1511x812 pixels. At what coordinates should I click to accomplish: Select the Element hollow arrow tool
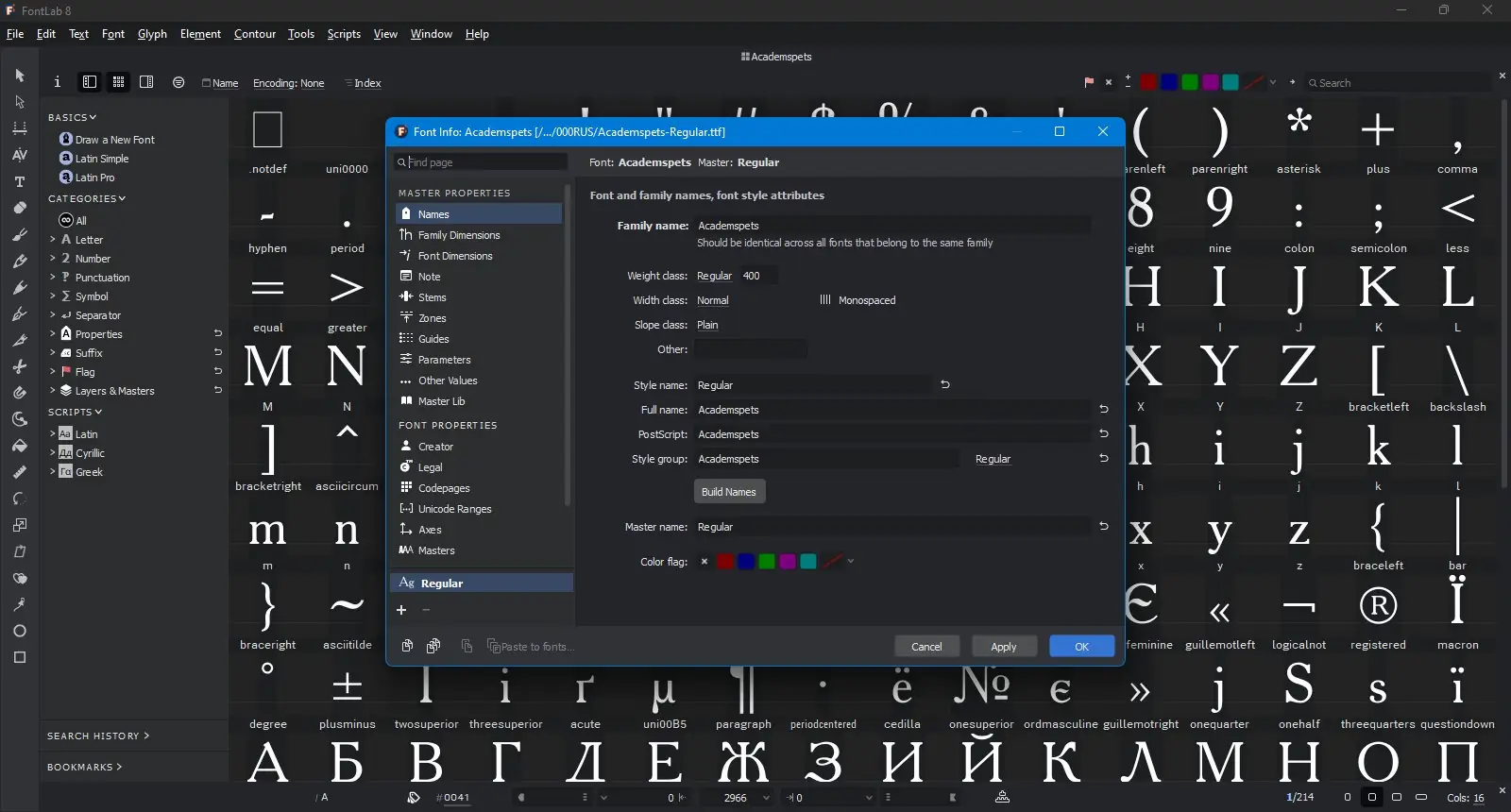20,101
